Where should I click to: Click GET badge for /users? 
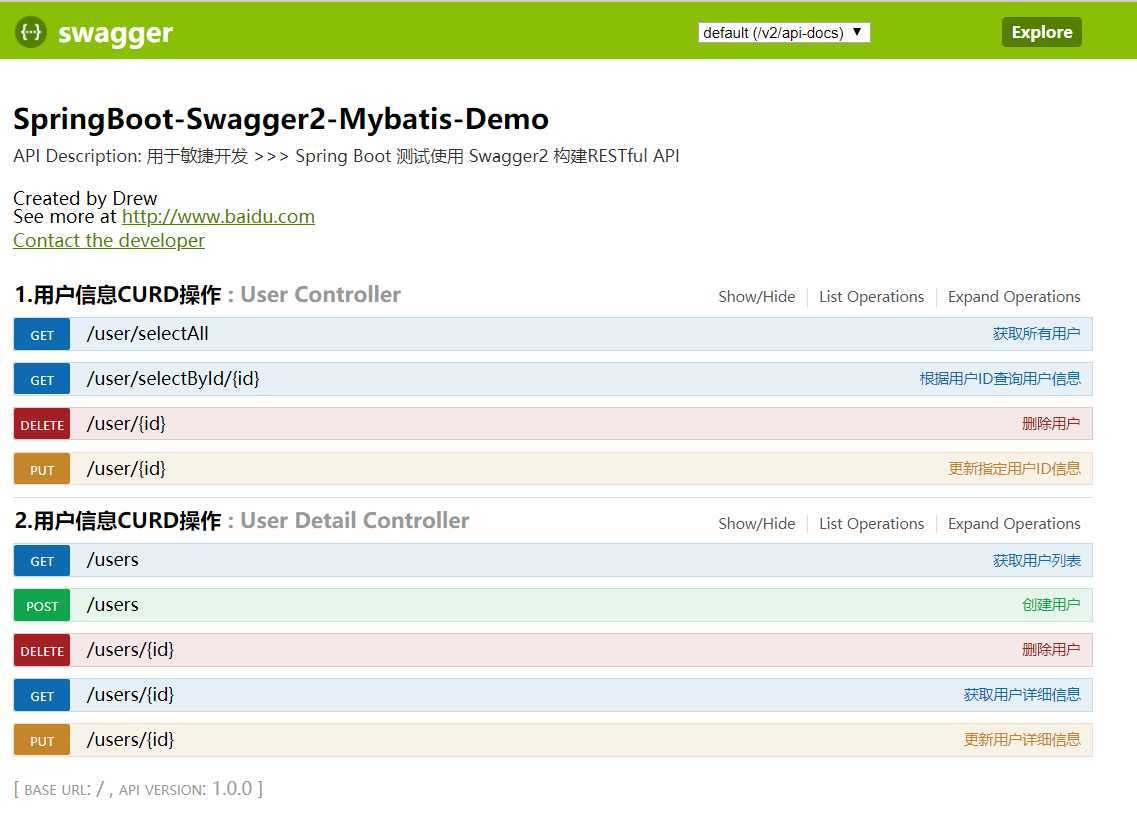(42, 561)
